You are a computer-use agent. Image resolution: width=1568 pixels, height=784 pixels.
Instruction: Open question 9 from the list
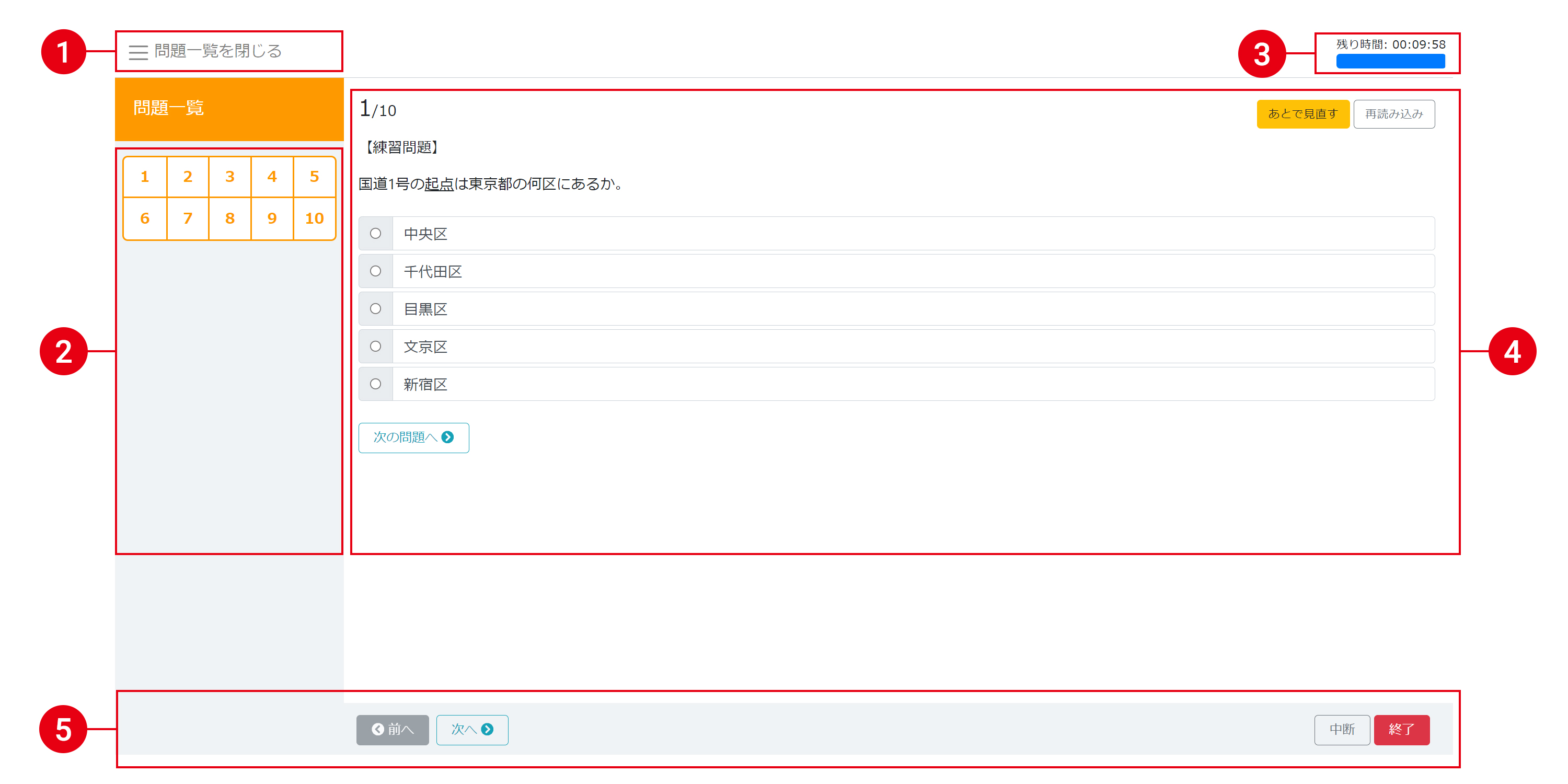point(272,218)
